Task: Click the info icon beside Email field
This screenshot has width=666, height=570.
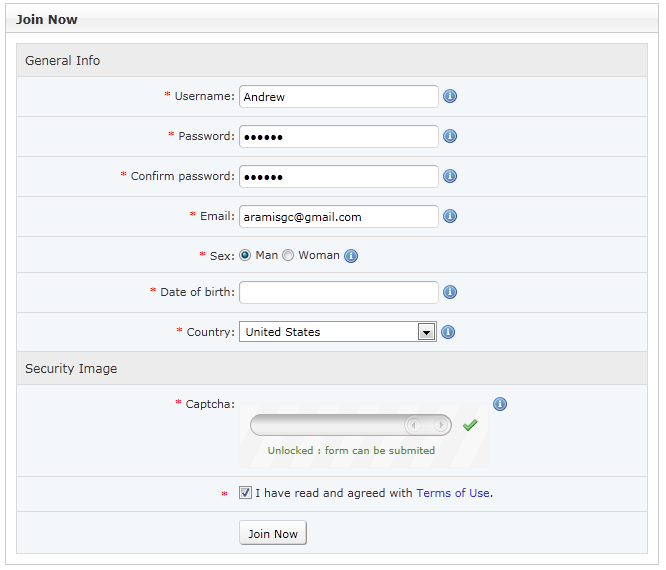Action: pyautogui.click(x=450, y=216)
